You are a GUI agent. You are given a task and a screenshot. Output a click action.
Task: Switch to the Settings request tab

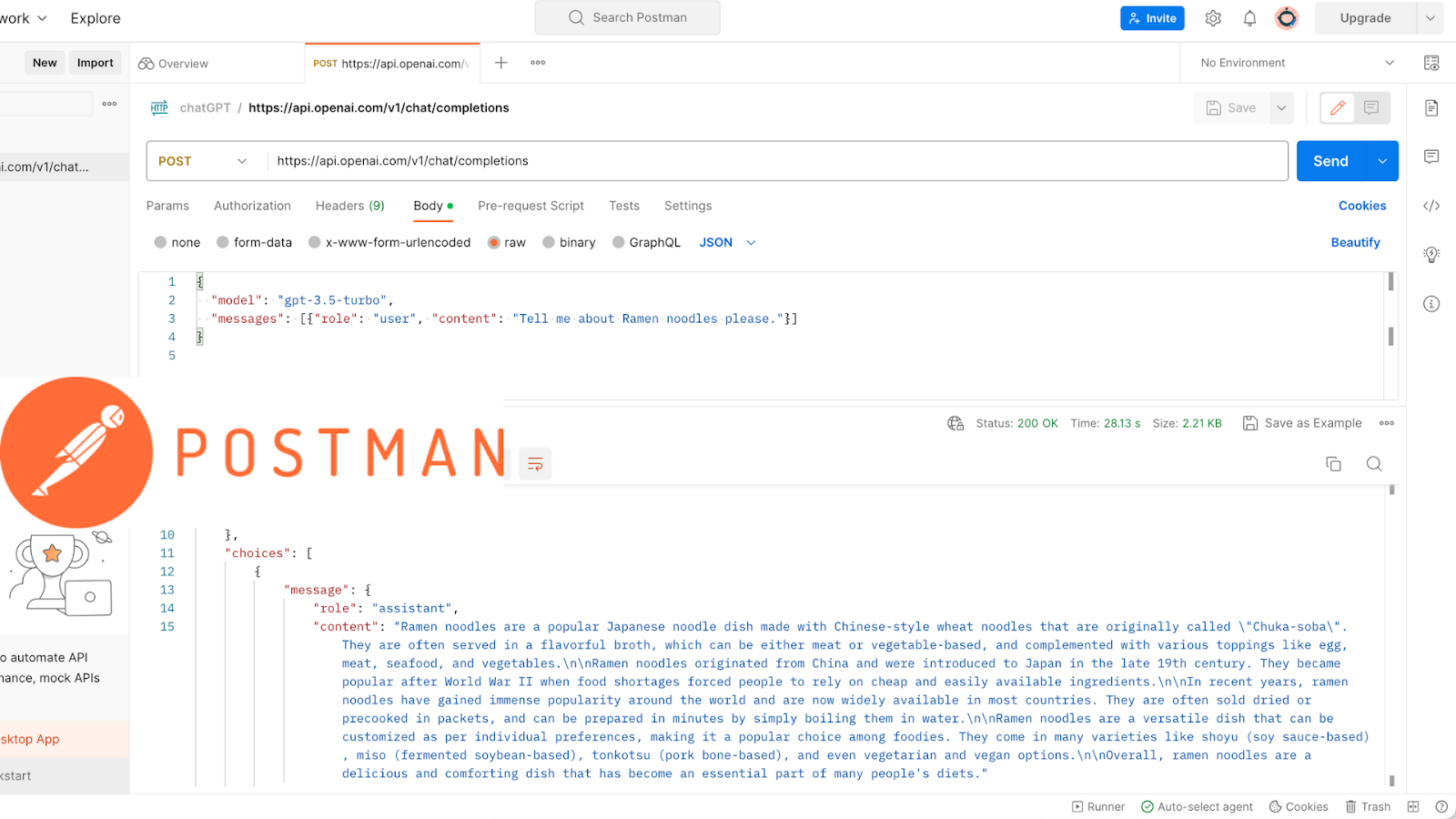(688, 206)
